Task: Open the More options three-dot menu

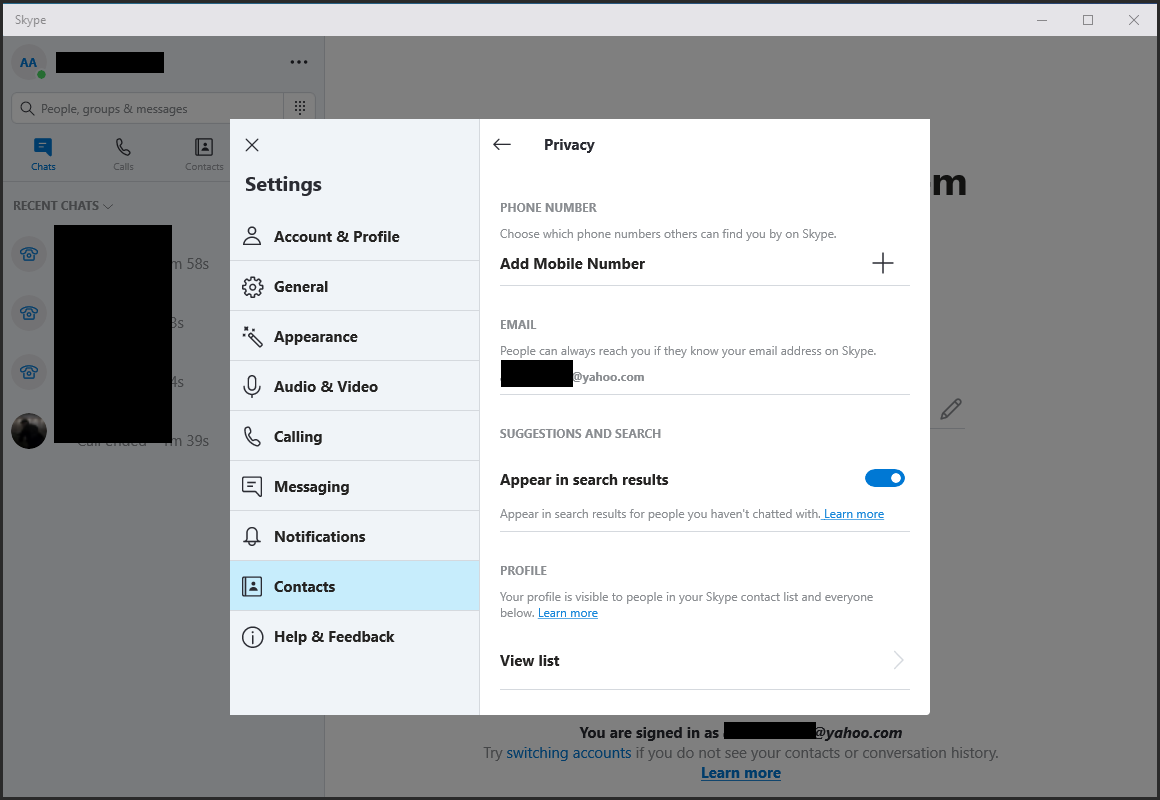Action: coord(299,62)
